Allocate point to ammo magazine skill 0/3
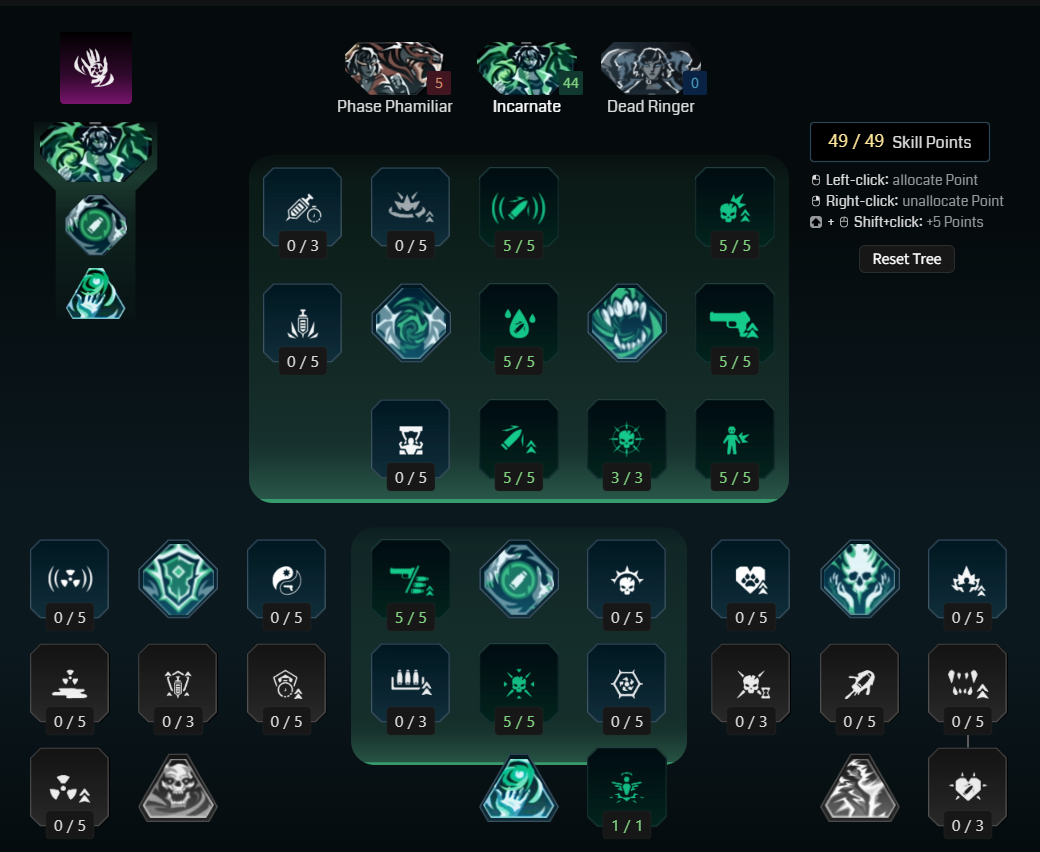This screenshot has height=852, width=1040. 411,688
